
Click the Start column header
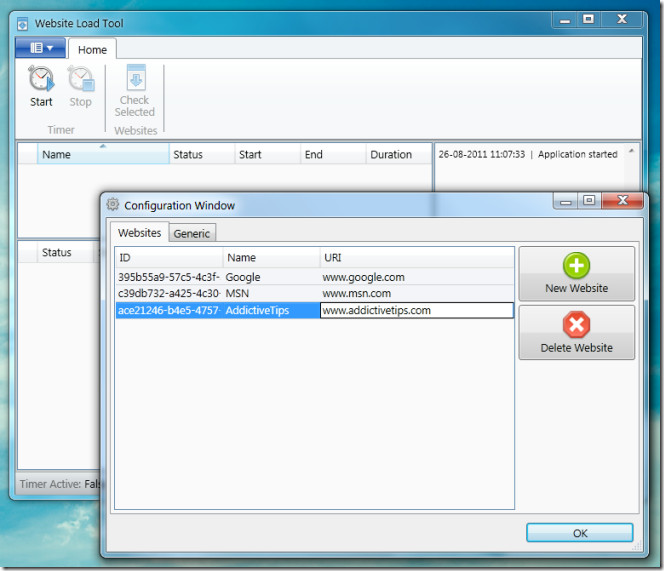click(x=267, y=154)
